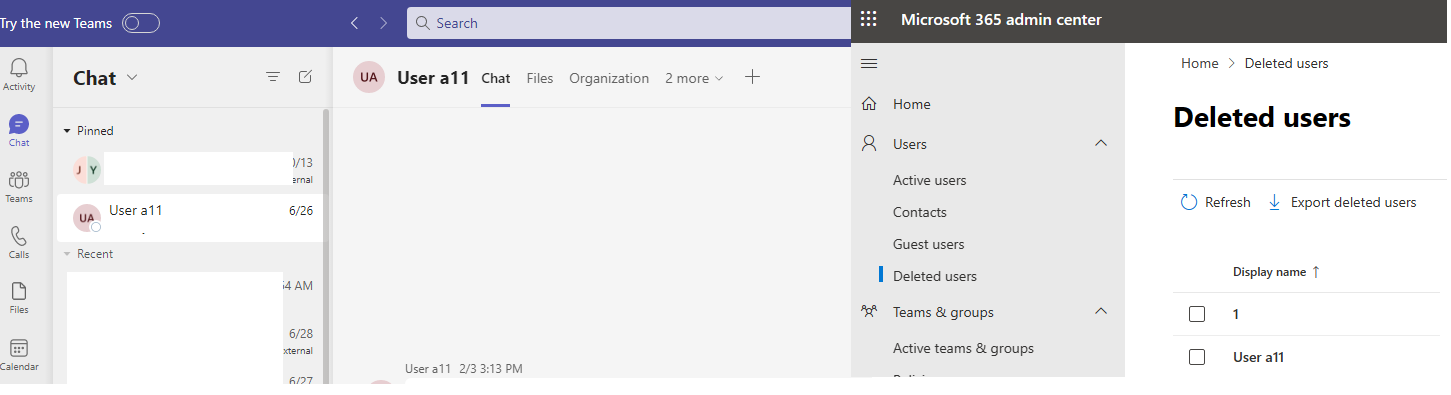Image resolution: width=1451 pixels, height=395 pixels.
Task: Toggle the admin center navigation menu
Action: (x=869, y=64)
